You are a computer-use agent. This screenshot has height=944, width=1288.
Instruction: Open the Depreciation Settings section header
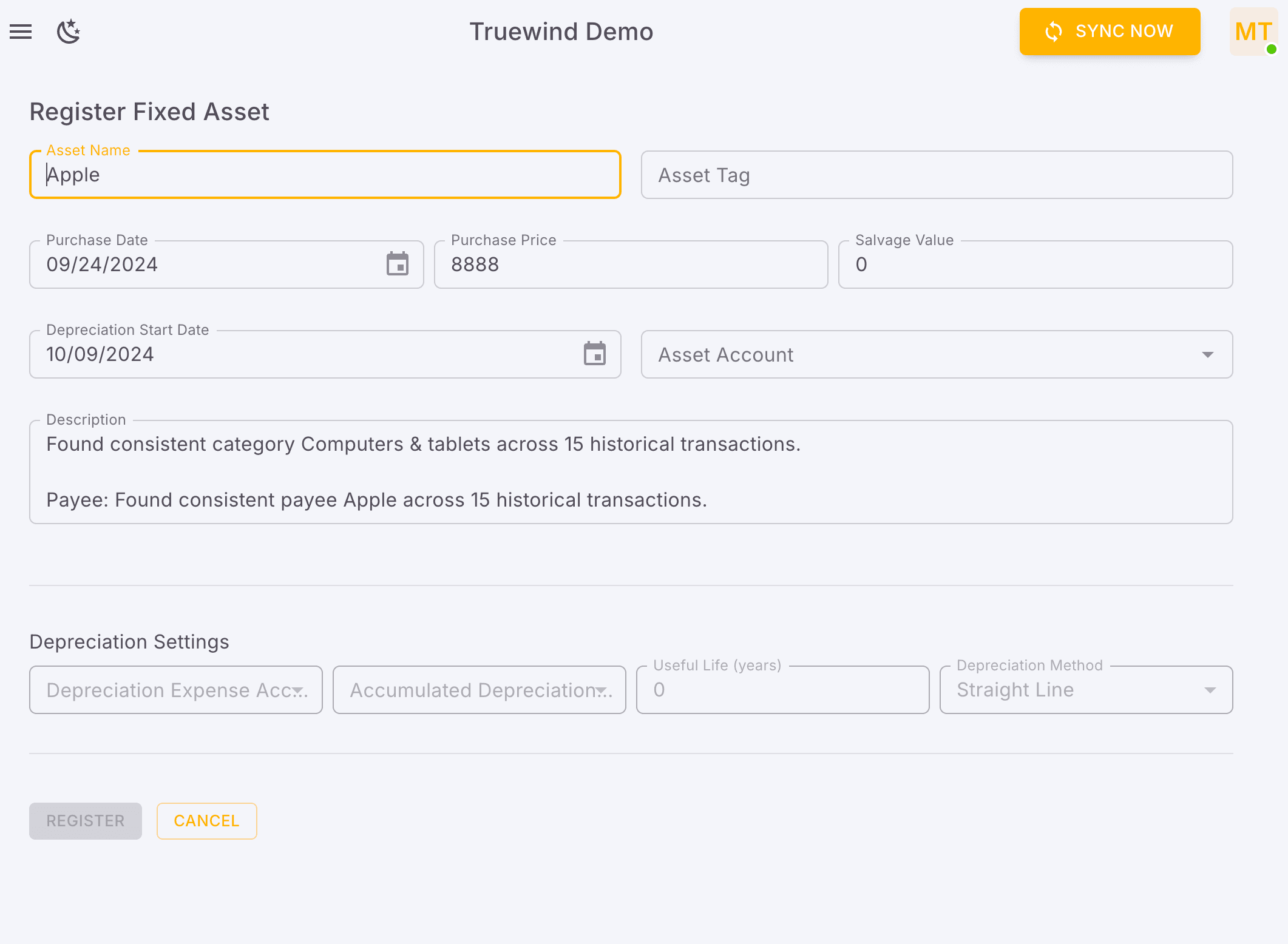tap(129, 641)
